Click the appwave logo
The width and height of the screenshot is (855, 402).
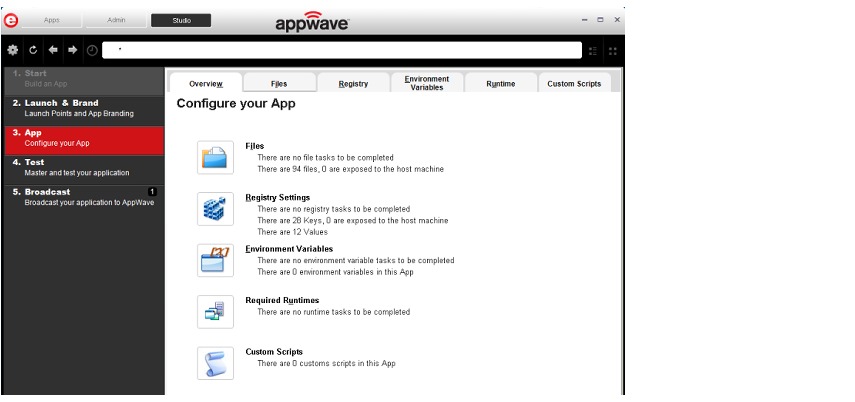click(312, 21)
